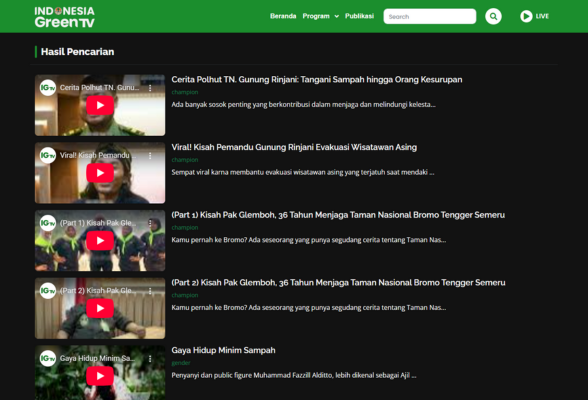Screen dimensions: 588x400
Task: Click embedded video title 'Cerita Polhut TN. Gunu...'
Action: pos(99,88)
